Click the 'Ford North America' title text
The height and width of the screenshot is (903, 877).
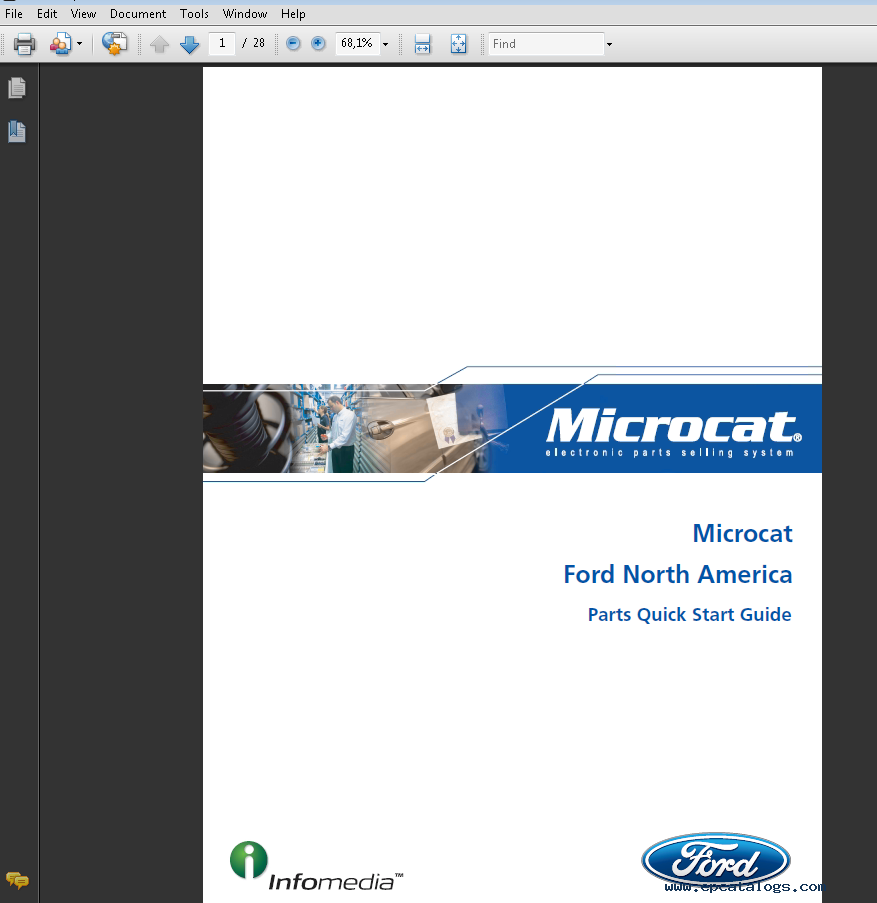pyautogui.click(x=678, y=574)
